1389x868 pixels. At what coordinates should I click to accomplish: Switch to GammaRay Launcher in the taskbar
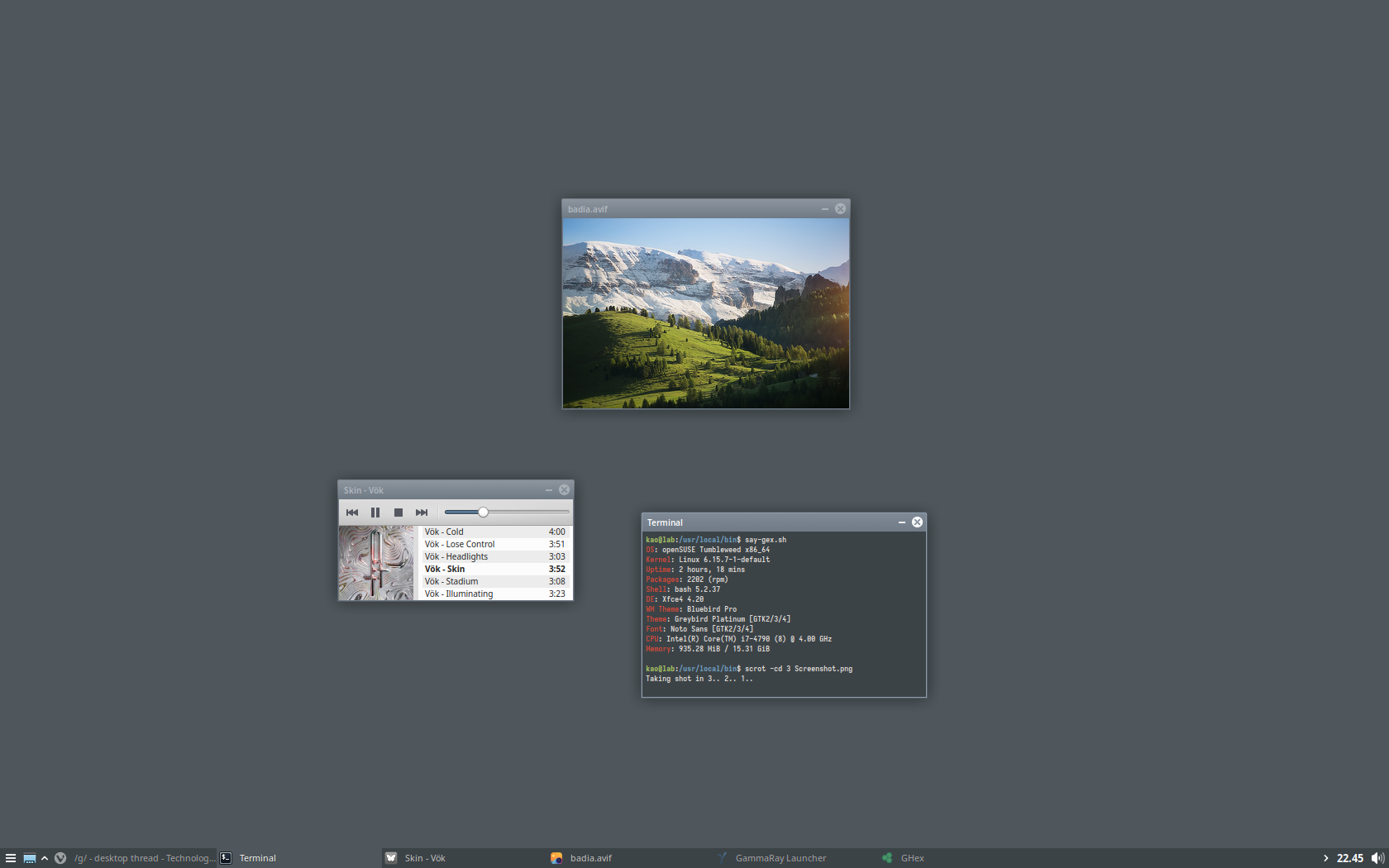point(795,858)
